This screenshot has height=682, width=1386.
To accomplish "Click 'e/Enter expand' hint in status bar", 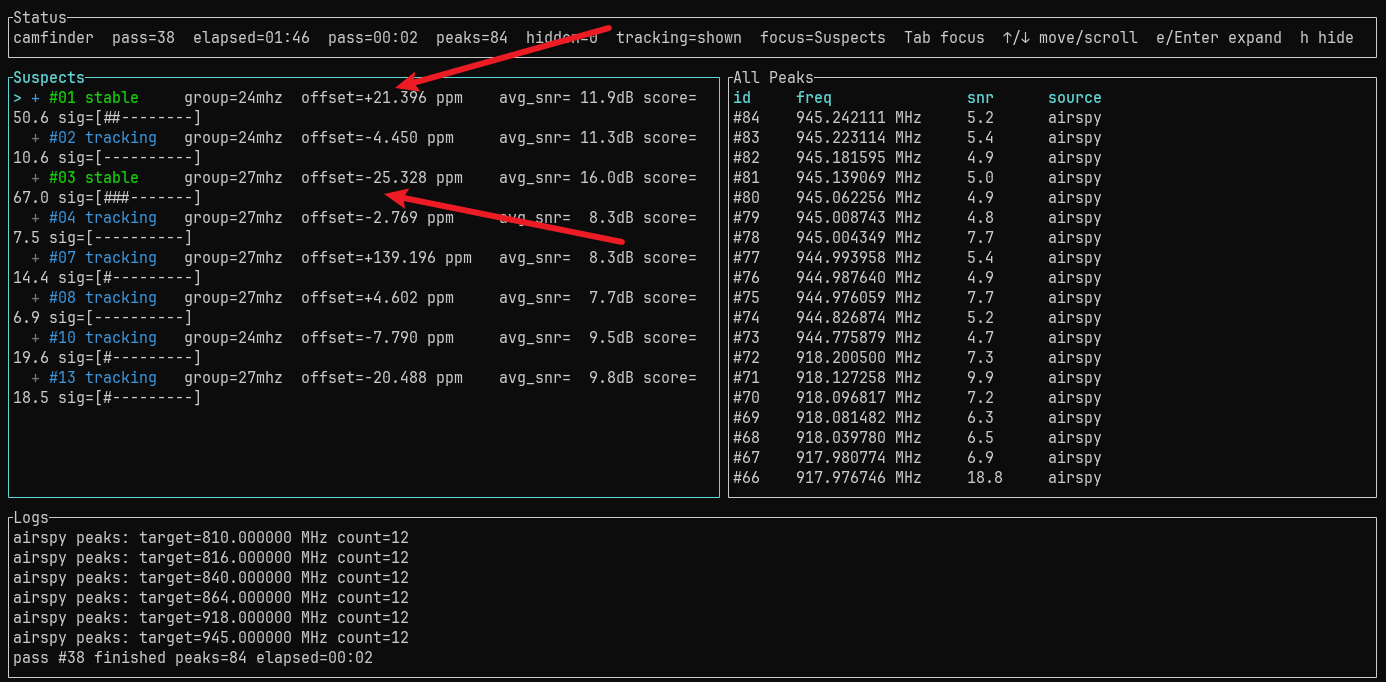I will (1219, 38).
